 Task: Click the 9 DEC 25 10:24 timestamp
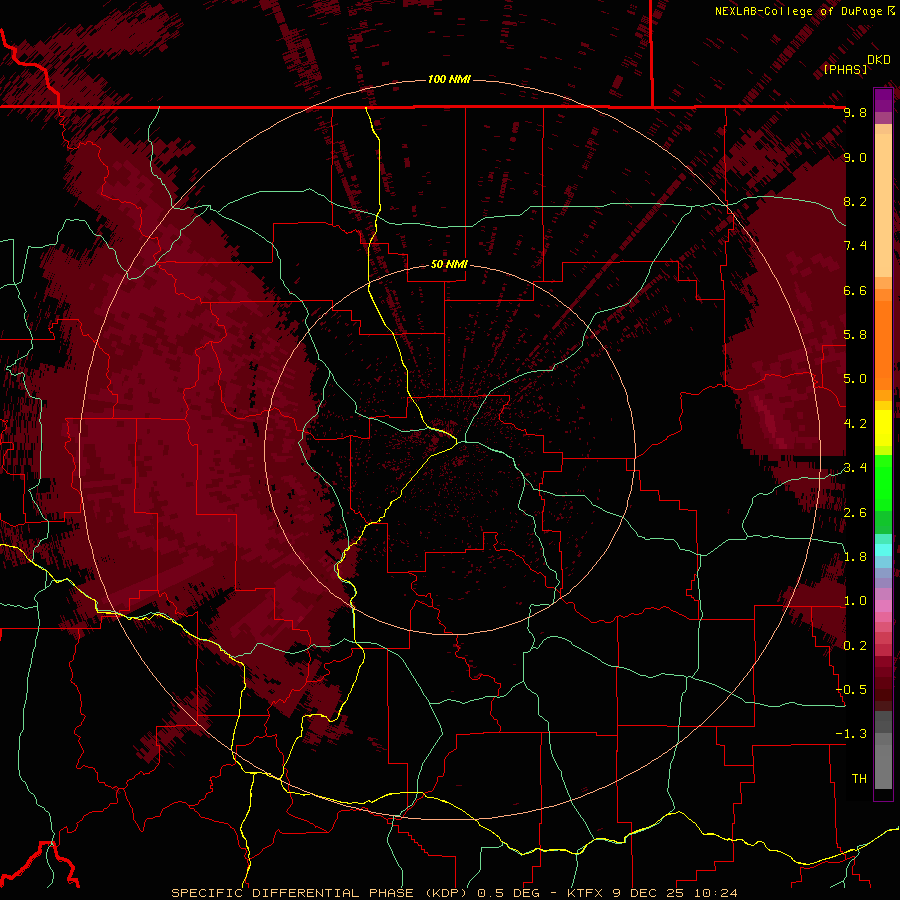pos(674,893)
